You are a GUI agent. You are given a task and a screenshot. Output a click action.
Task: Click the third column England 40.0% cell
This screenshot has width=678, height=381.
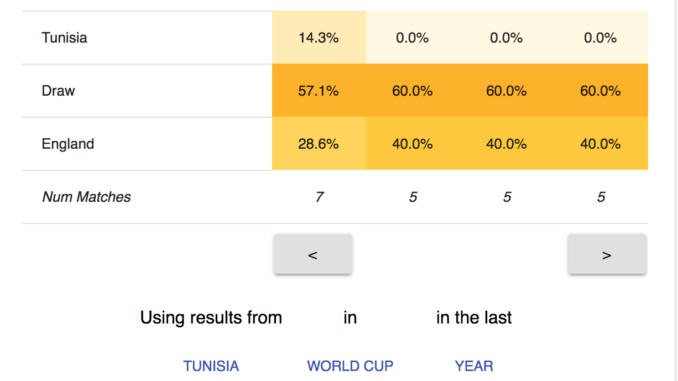coord(506,144)
